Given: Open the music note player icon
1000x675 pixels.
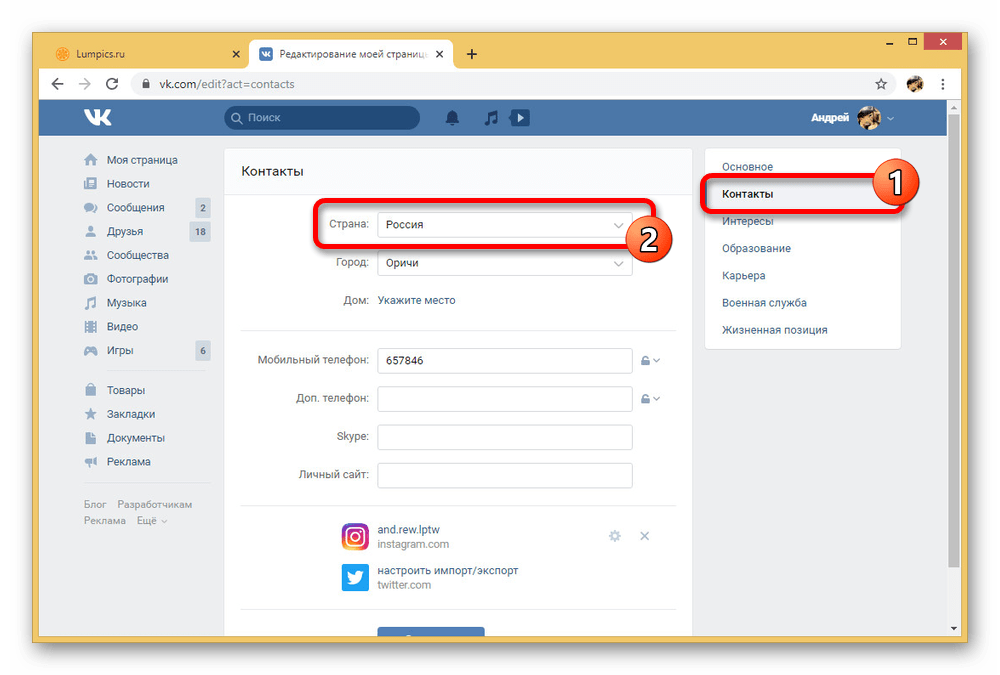Looking at the screenshot, I should tap(490, 118).
